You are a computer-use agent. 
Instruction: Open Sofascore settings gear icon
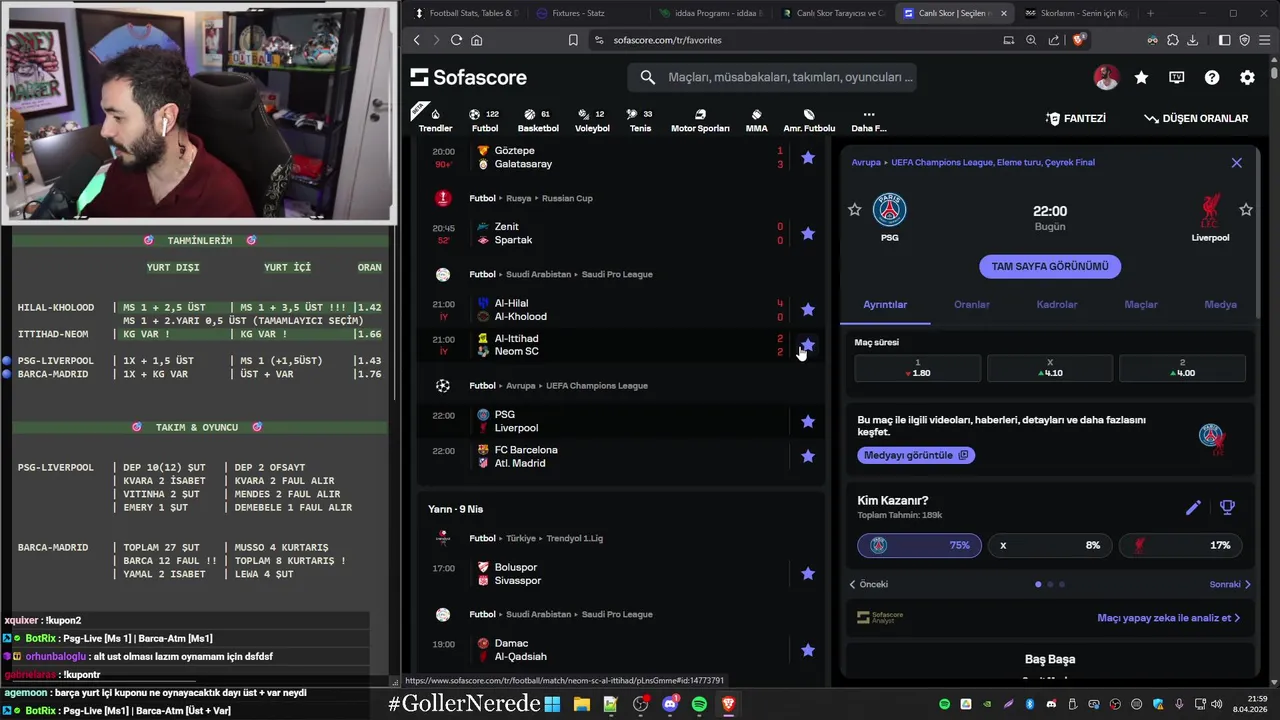(1247, 77)
